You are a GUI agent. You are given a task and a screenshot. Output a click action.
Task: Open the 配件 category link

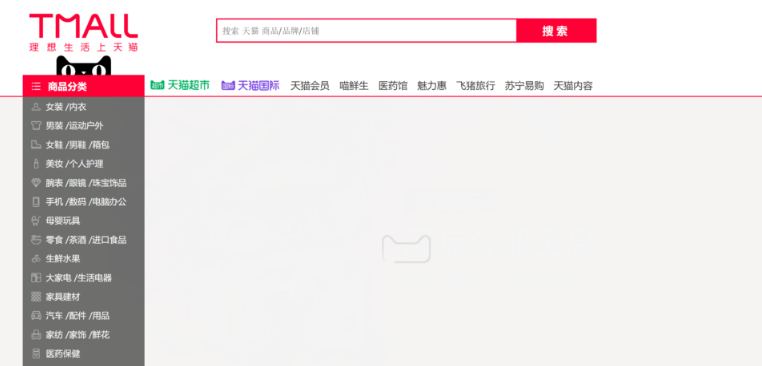[78, 316]
